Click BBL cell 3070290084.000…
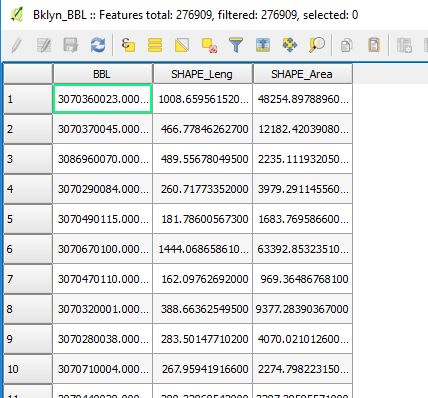The height and width of the screenshot is (398, 428). coord(103,189)
